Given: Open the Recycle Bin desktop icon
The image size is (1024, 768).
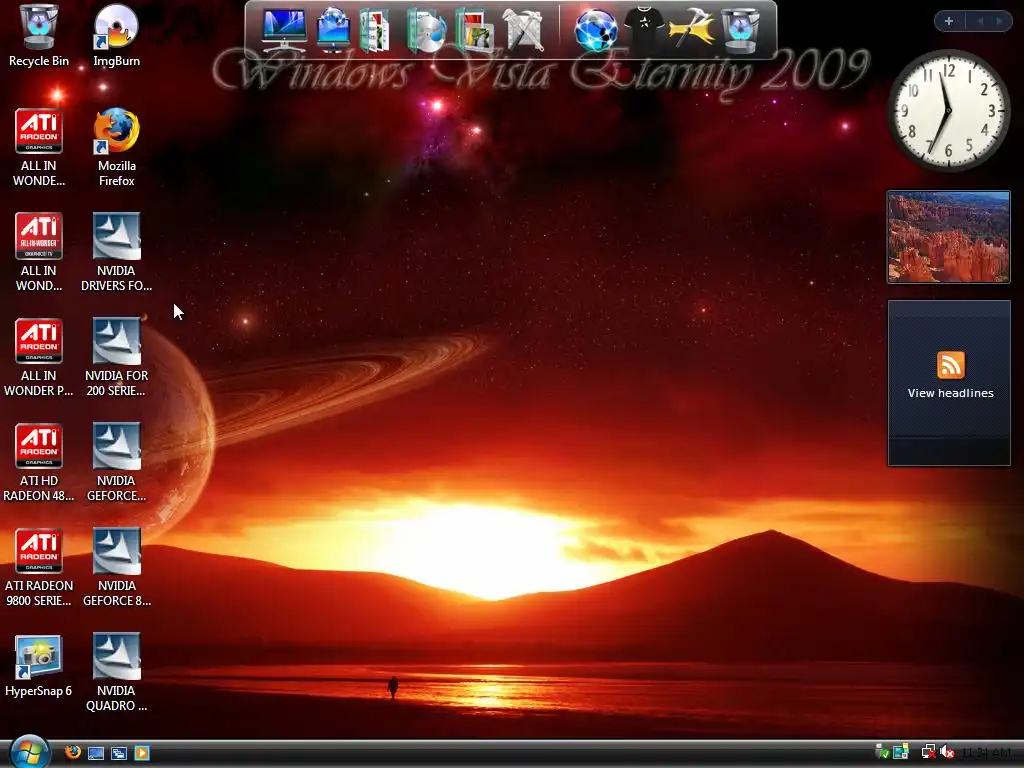Looking at the screenshot, I should point(39,36).
